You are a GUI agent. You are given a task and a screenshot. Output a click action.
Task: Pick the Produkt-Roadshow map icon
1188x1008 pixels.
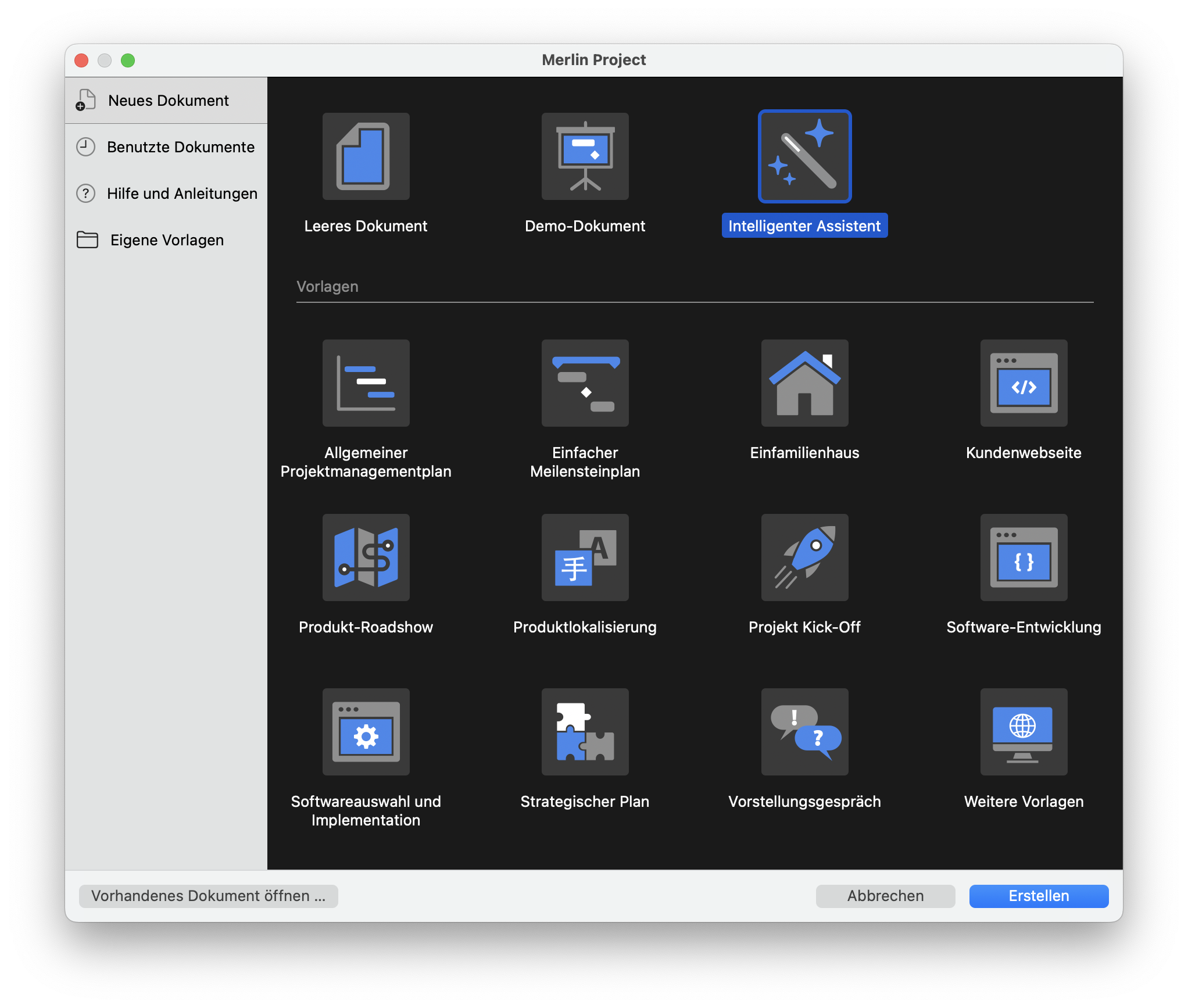coord(366,557)
